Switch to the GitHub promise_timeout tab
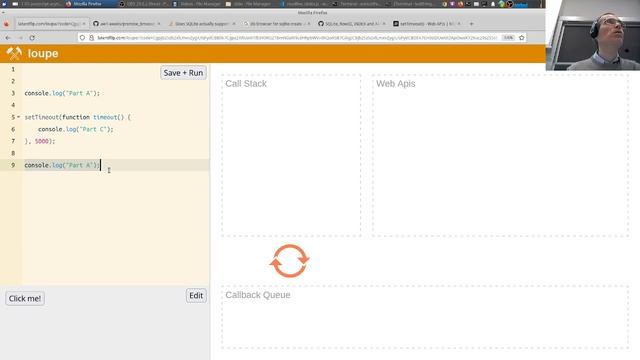640x360 pixels. [x=127, y=24]
